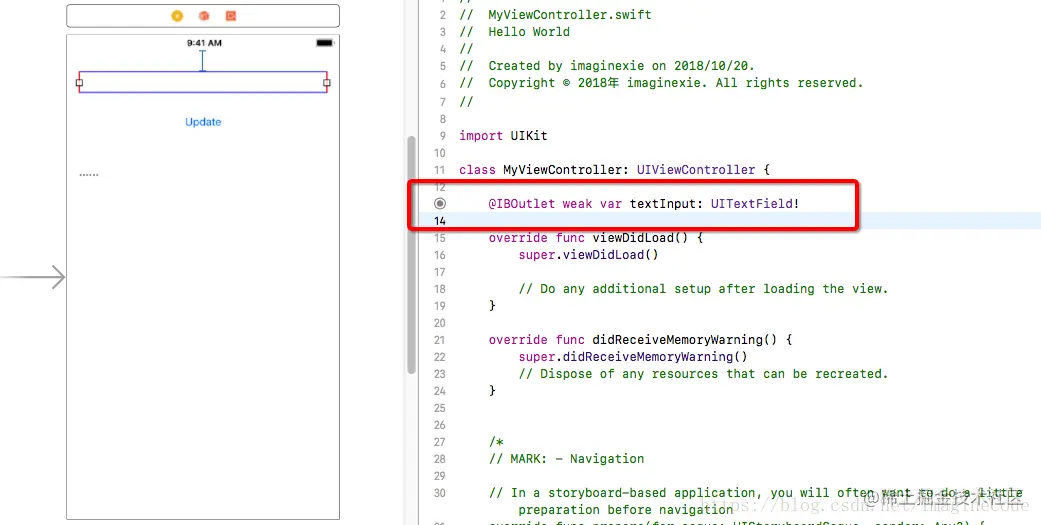
Task: Select the storyboard entry point arrow
Action: (x=33, y=277)
